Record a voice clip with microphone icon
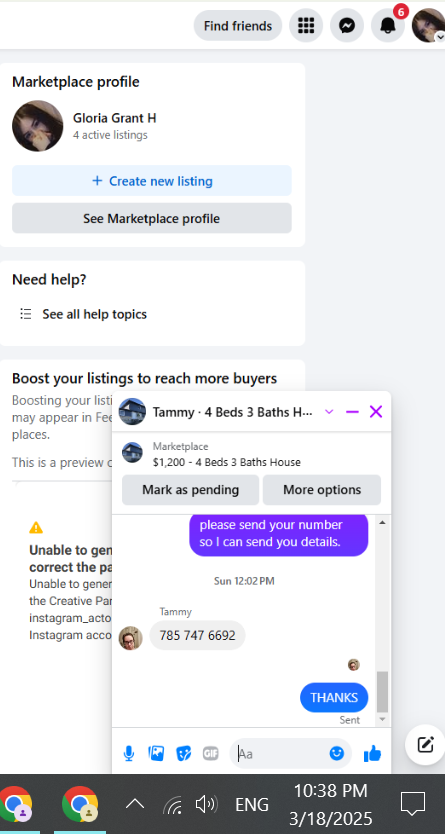The height and width of the screenshot is (834, 445). [129, 753]
